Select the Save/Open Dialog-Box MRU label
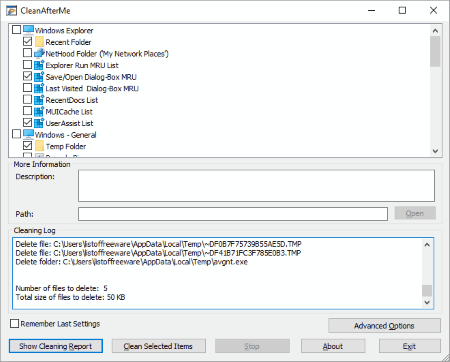This screenshot has height=362, width=450. point(91,77)
